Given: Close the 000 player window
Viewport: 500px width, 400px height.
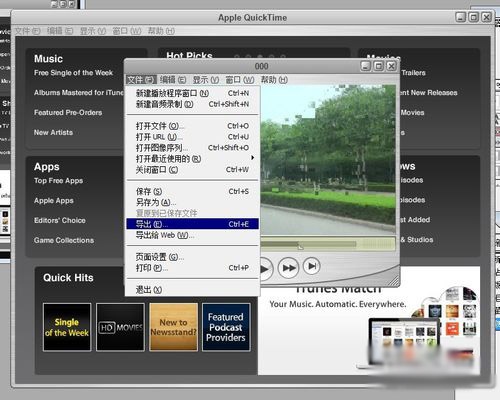Looking at the screenshot, I should tap(391, 66).
